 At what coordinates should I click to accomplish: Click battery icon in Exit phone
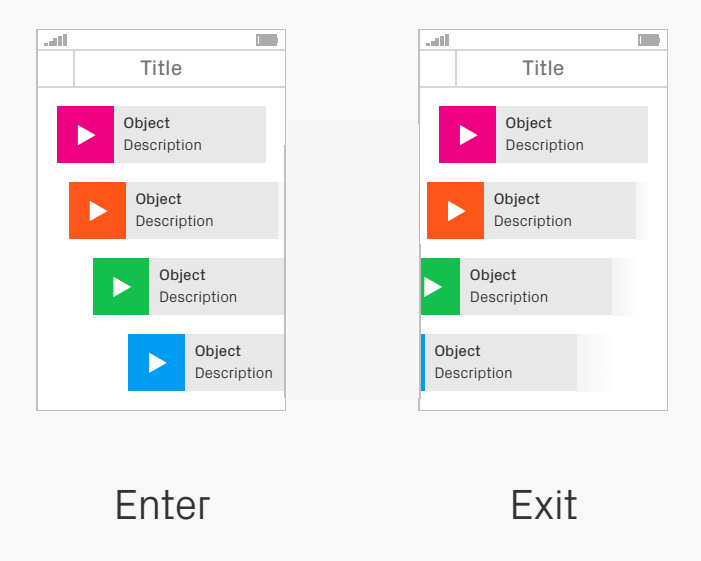point(649,40)
